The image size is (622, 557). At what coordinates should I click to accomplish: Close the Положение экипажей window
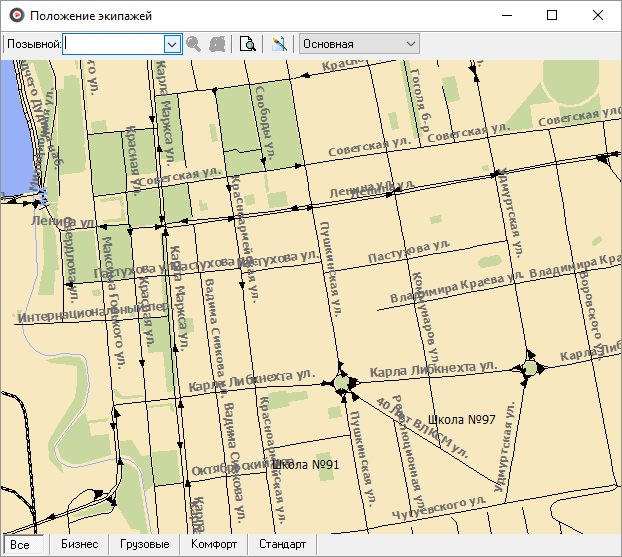tap(598, 16)
